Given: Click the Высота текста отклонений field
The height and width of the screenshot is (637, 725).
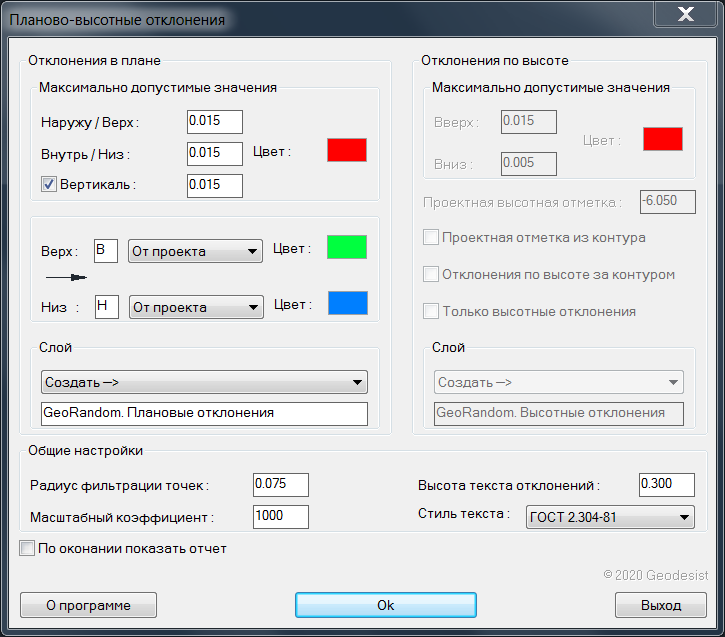Looking at the screenshot, I should click(x=666, y=485).
